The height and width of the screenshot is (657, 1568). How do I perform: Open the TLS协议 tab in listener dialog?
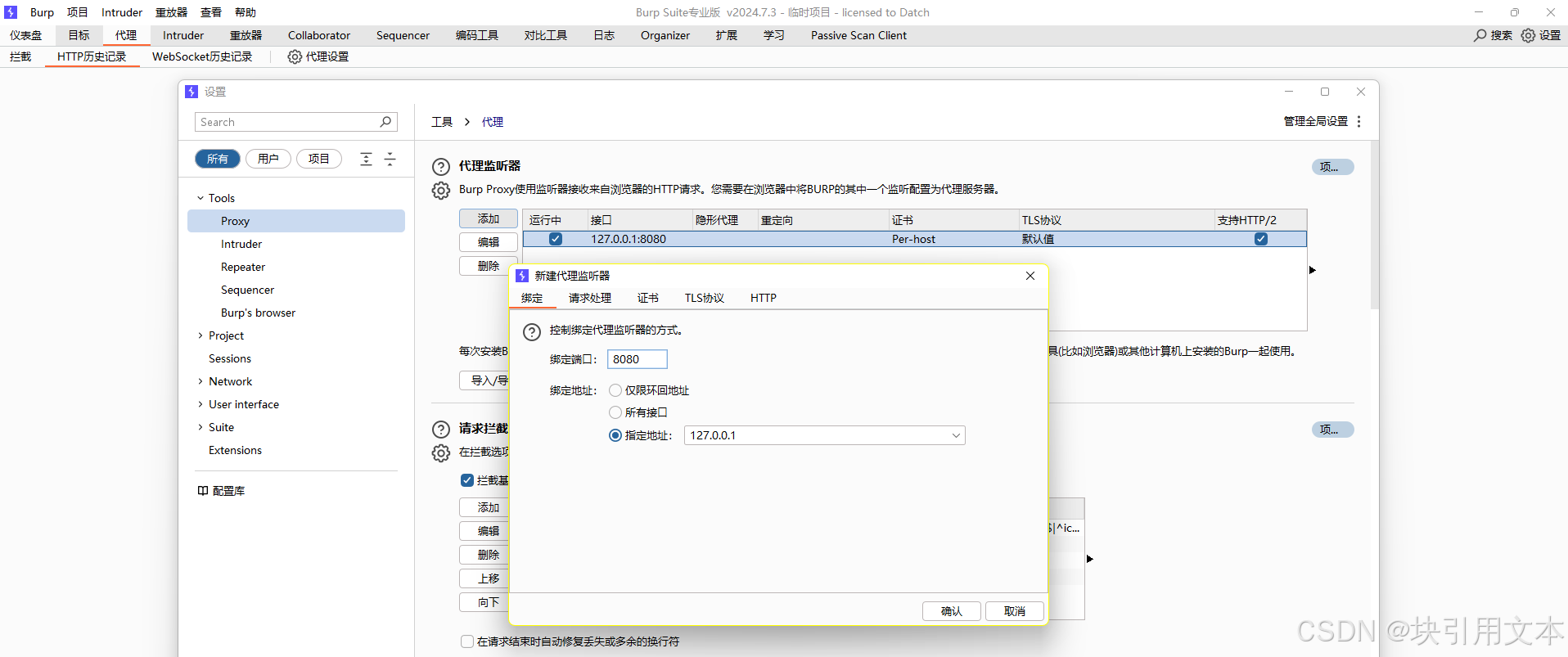pyautogui.click(x=705, y=298)
